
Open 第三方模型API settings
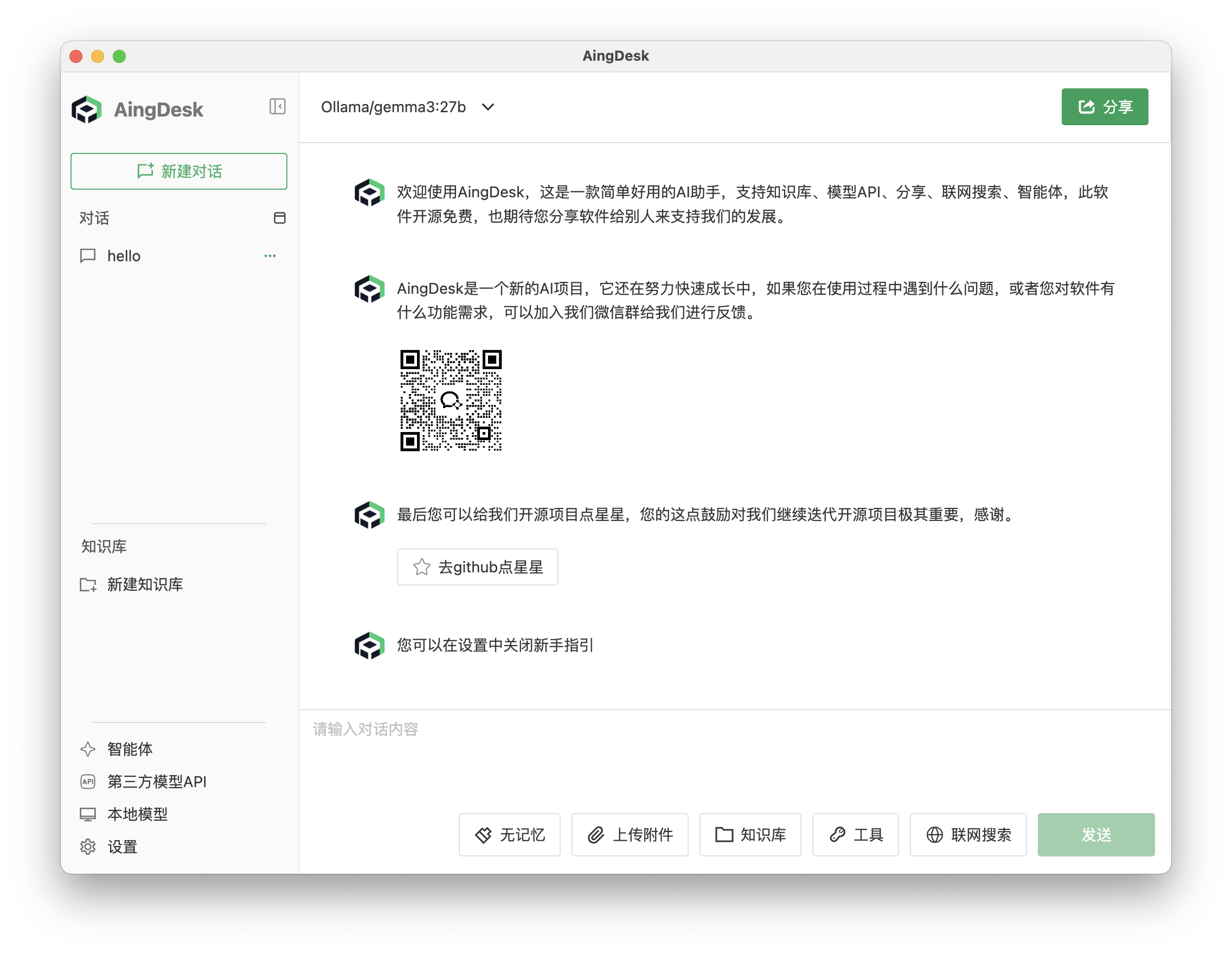(x=157, y=782)
